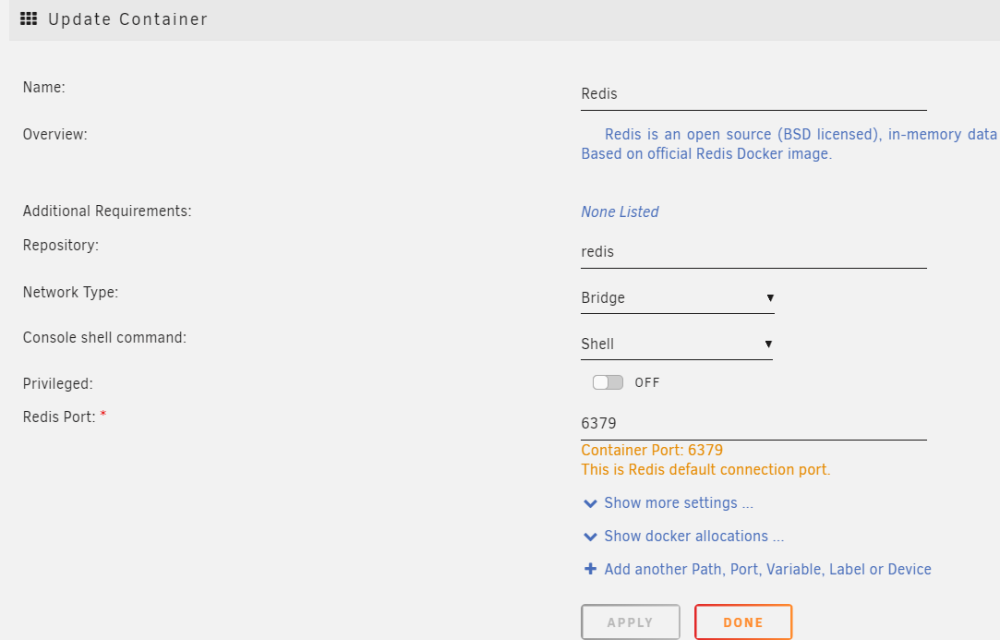Expand Show docker allocations

coord(694,536)
